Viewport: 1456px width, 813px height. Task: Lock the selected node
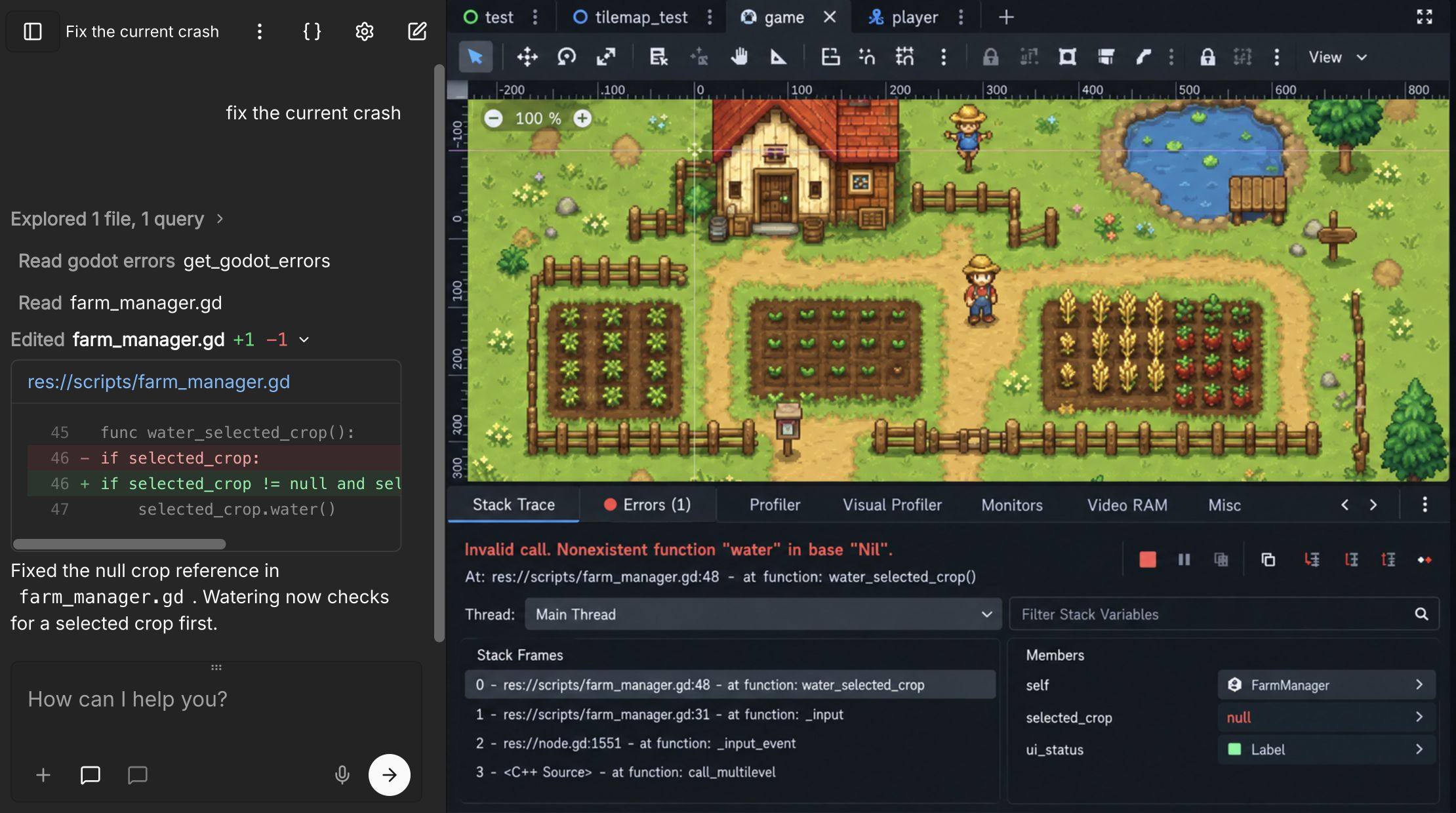coord(990,57)
